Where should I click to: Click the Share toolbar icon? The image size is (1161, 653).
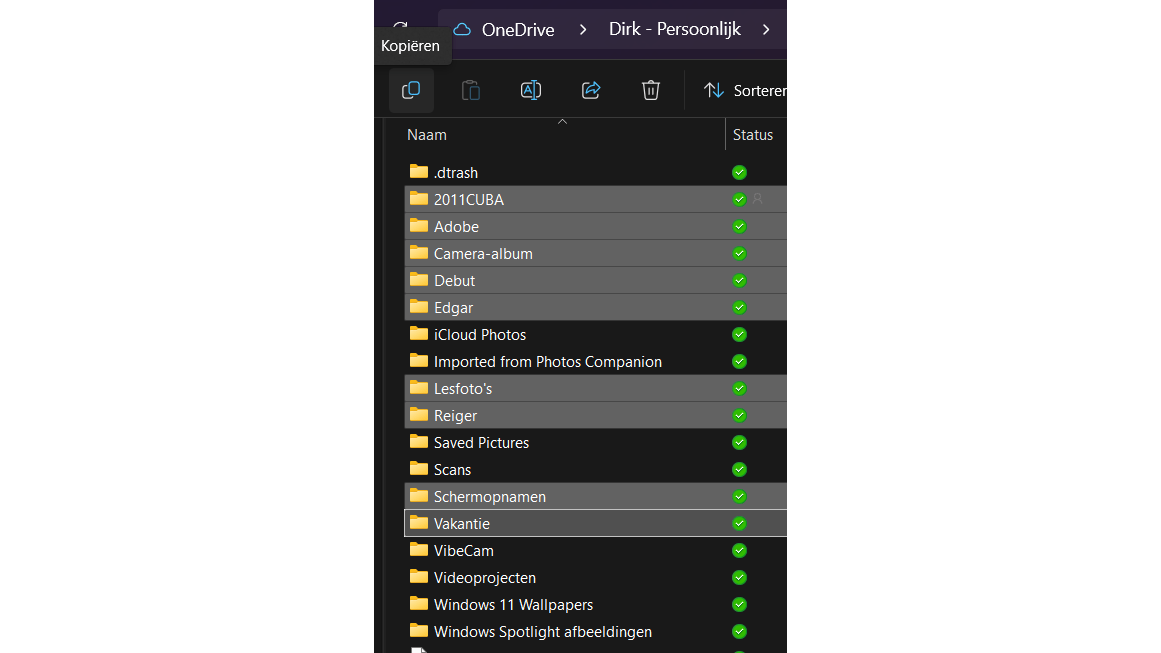pos(591,90)
